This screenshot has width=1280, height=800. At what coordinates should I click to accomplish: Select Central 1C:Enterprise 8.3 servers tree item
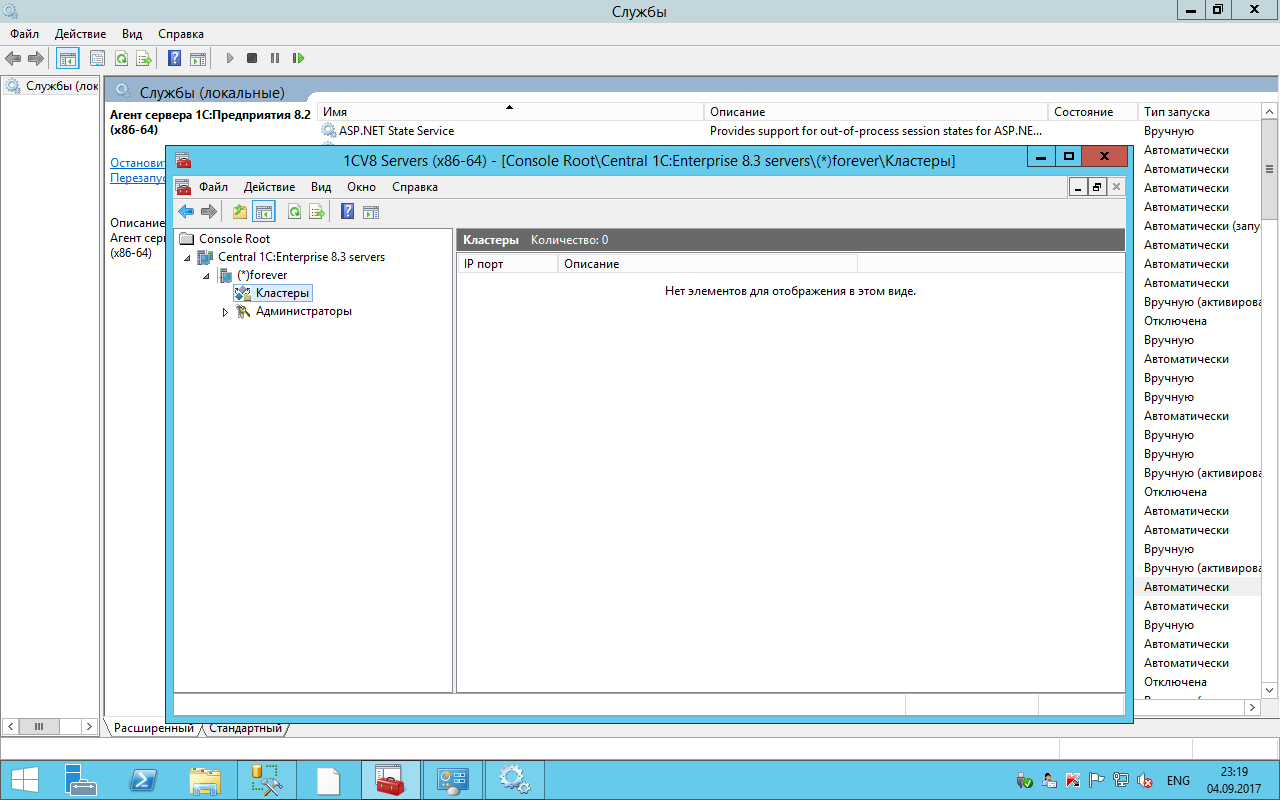pos(301,257)
